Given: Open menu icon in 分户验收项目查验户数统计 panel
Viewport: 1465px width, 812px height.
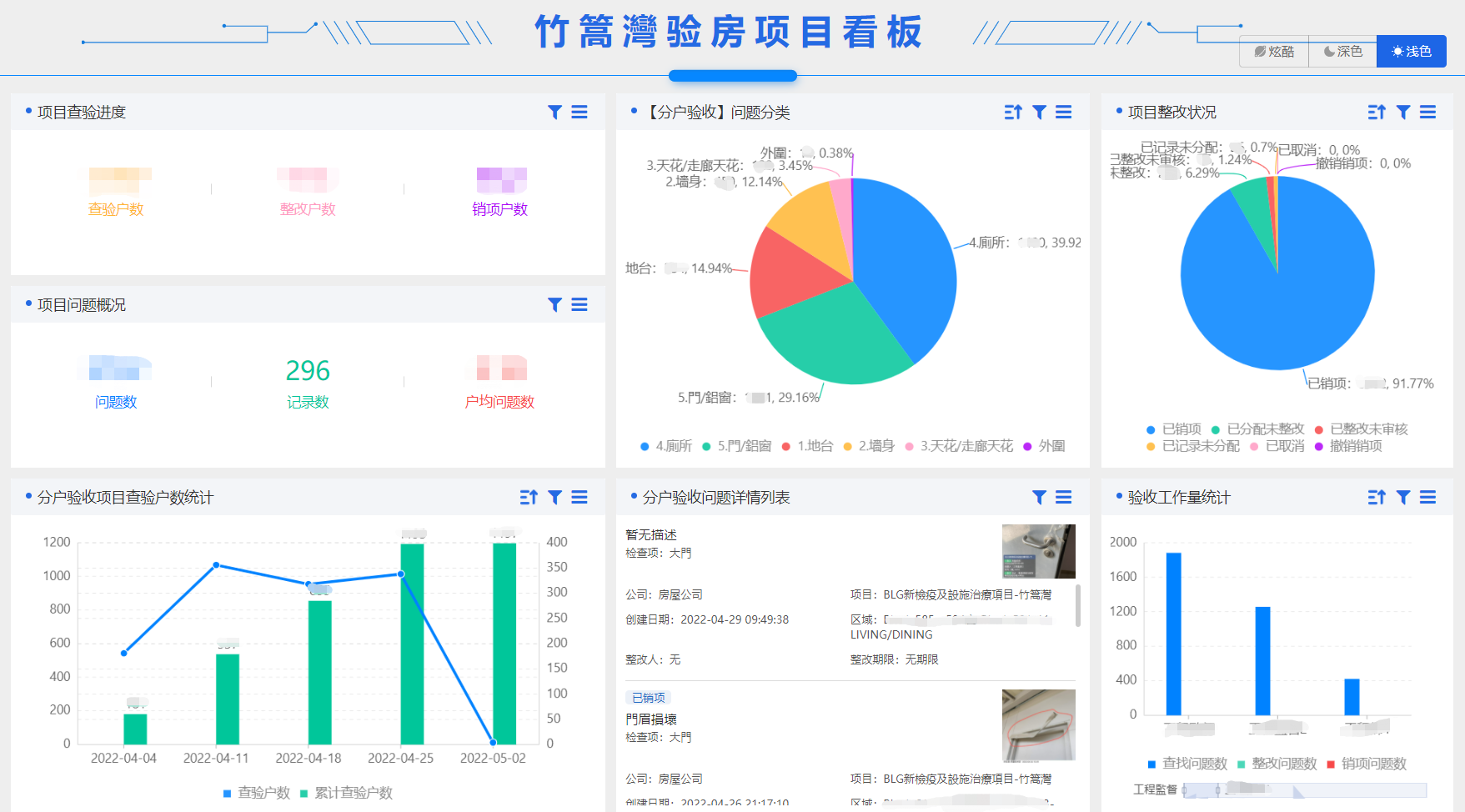Looking at the screenshot, I should pos(579,498).
